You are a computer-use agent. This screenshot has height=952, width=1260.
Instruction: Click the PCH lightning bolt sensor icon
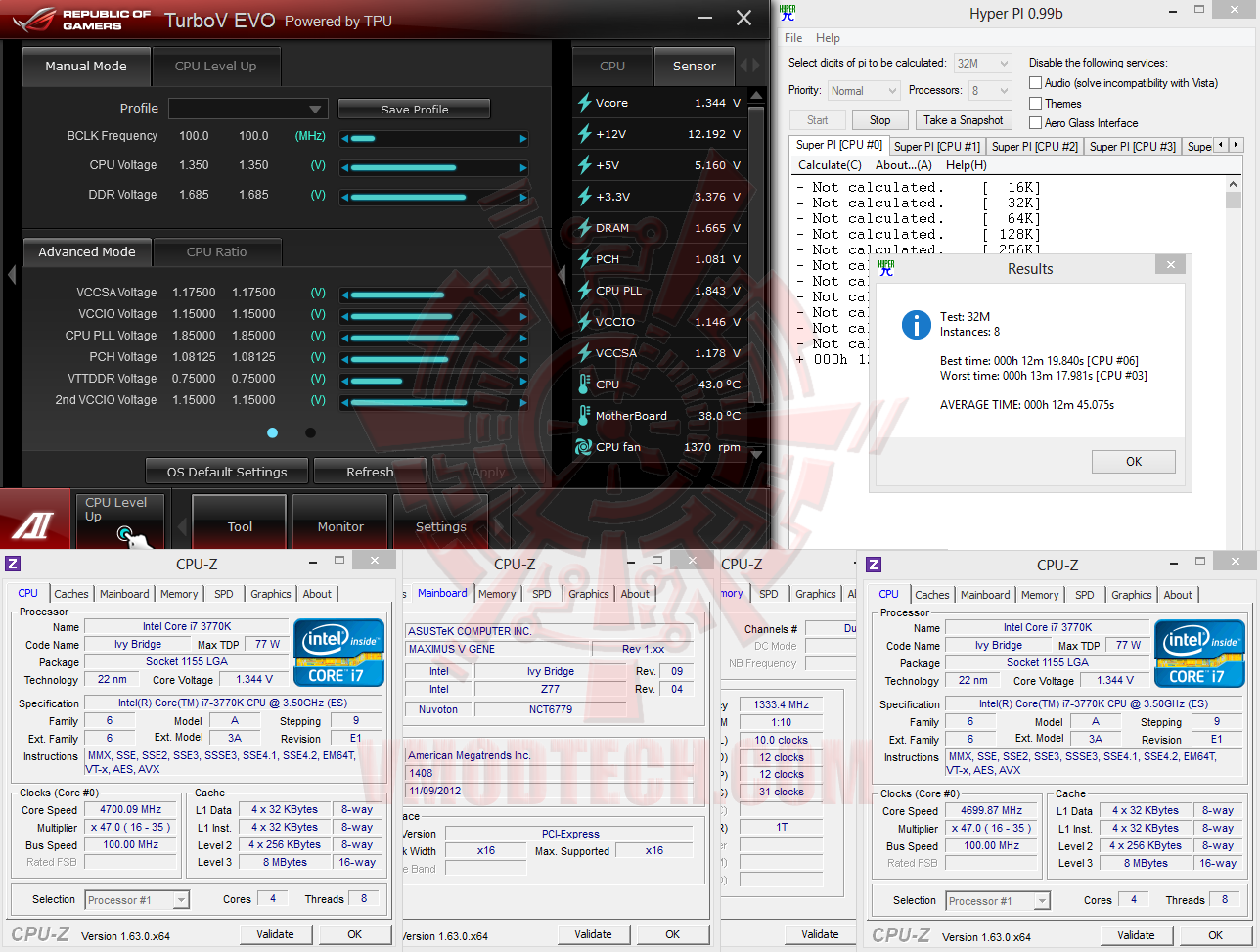pyautogui.click(x=585, y=259)
